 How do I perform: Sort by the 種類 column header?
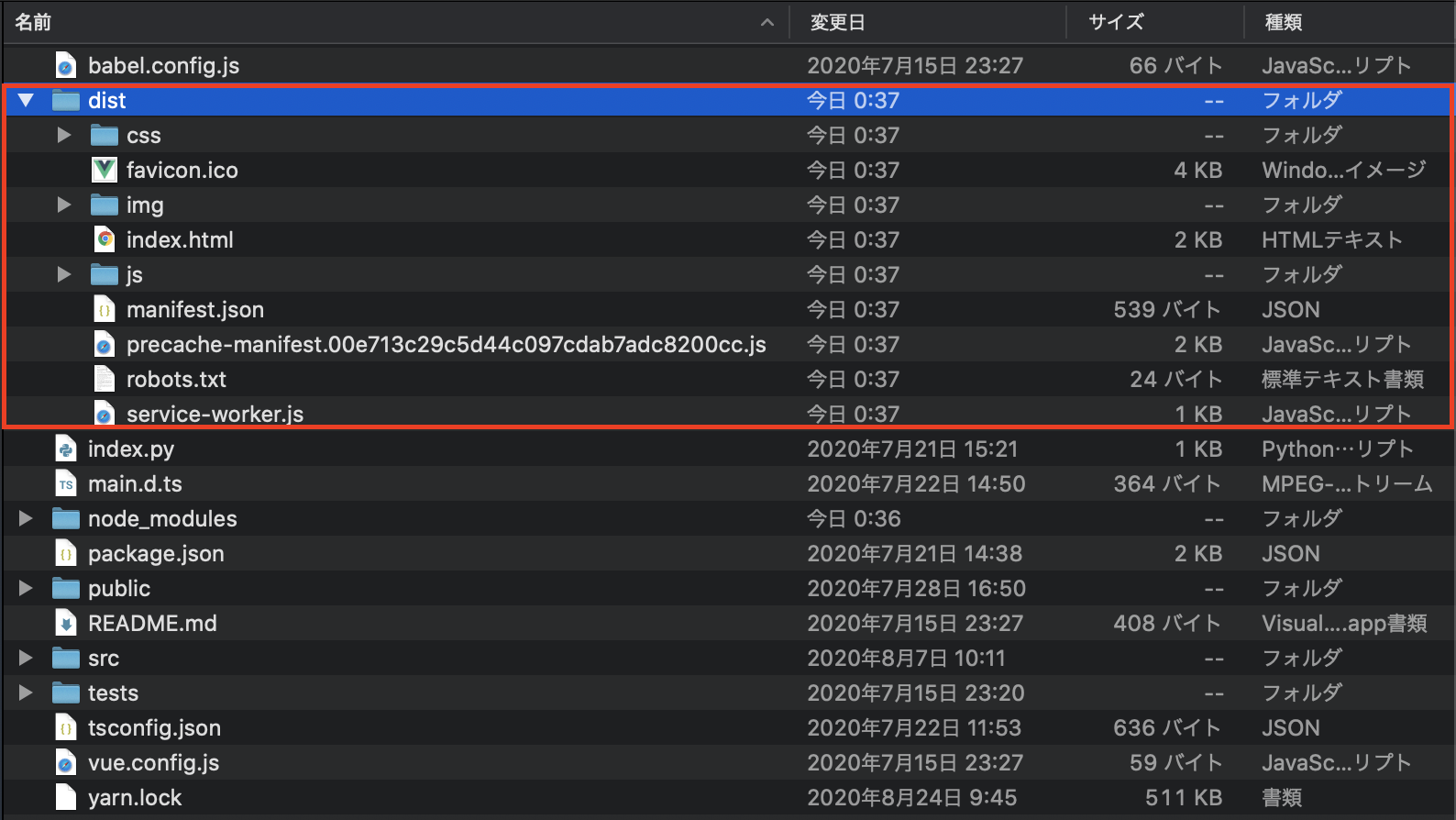point(1284,22)
